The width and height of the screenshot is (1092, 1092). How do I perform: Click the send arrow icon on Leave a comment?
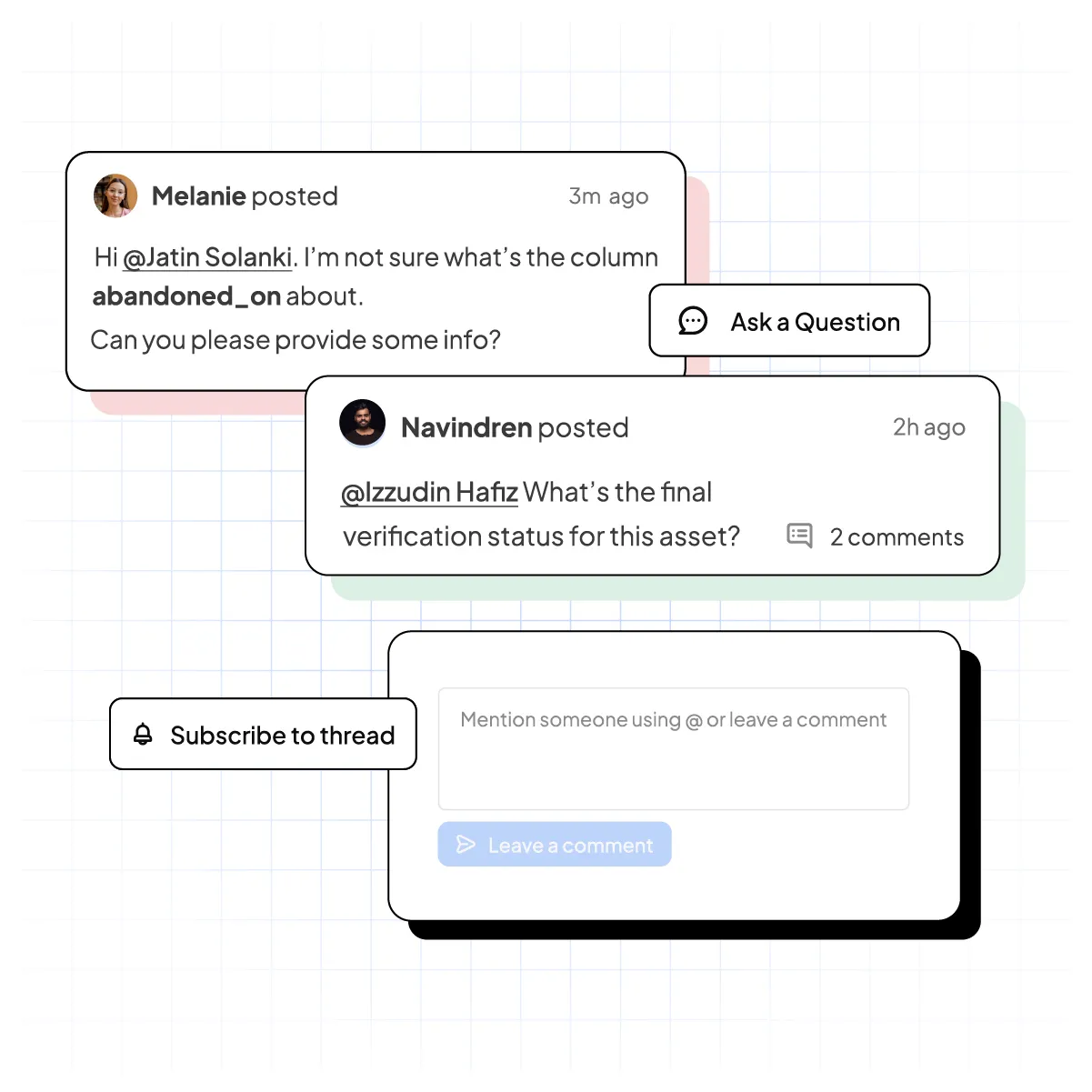coord(466,844)
